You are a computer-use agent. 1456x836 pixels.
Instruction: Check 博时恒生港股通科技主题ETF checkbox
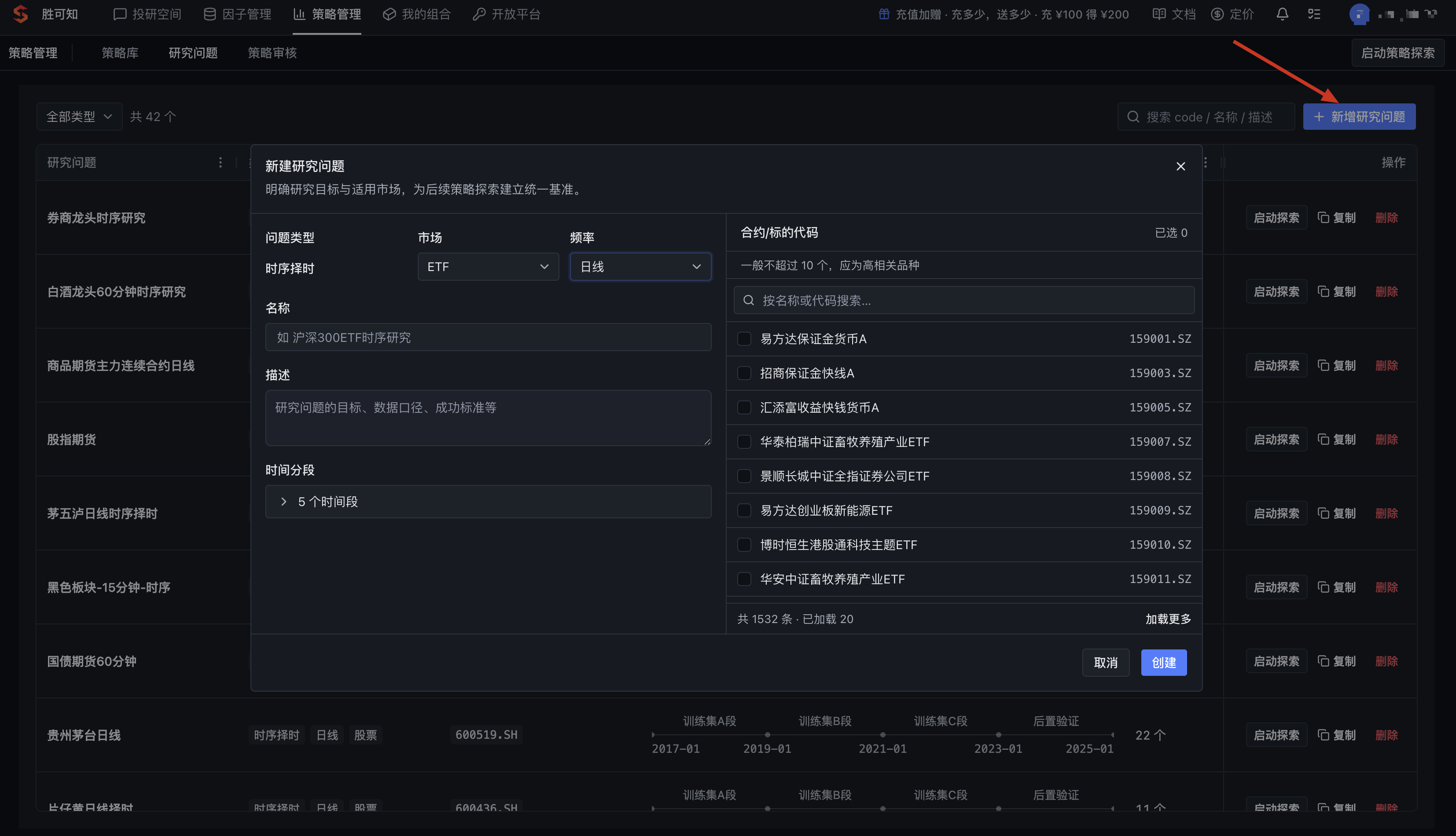tap(744, 545)
